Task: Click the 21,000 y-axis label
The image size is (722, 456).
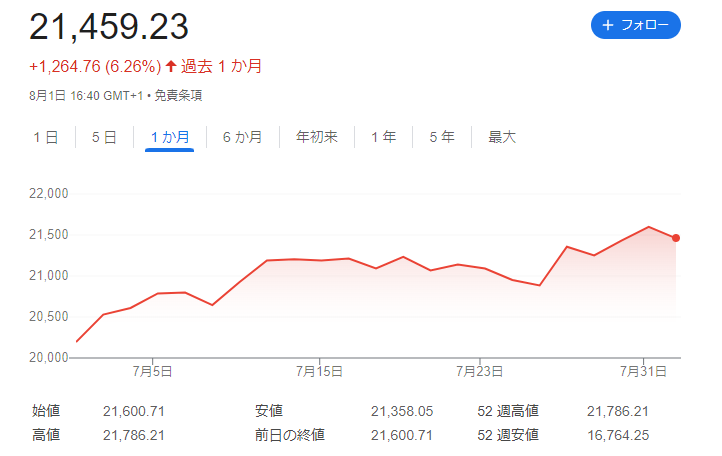Action: click(48, 275)
